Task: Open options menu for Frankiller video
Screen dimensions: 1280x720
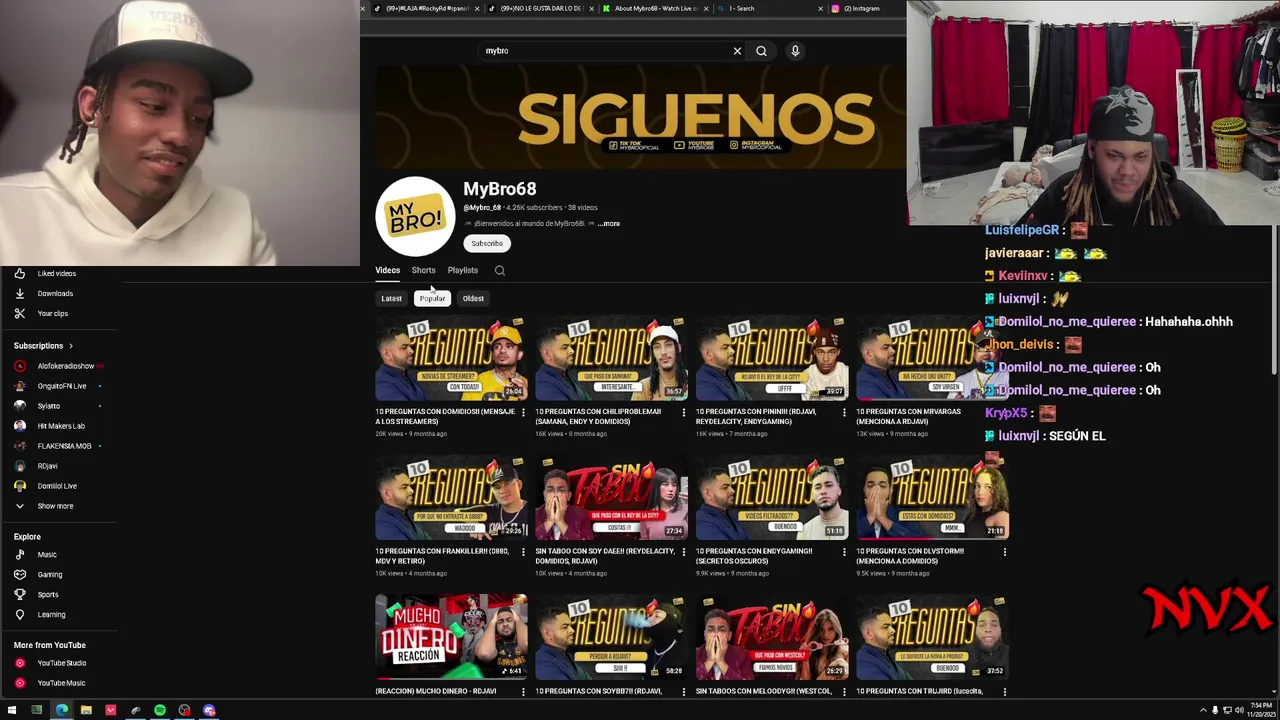Action: 523,552
